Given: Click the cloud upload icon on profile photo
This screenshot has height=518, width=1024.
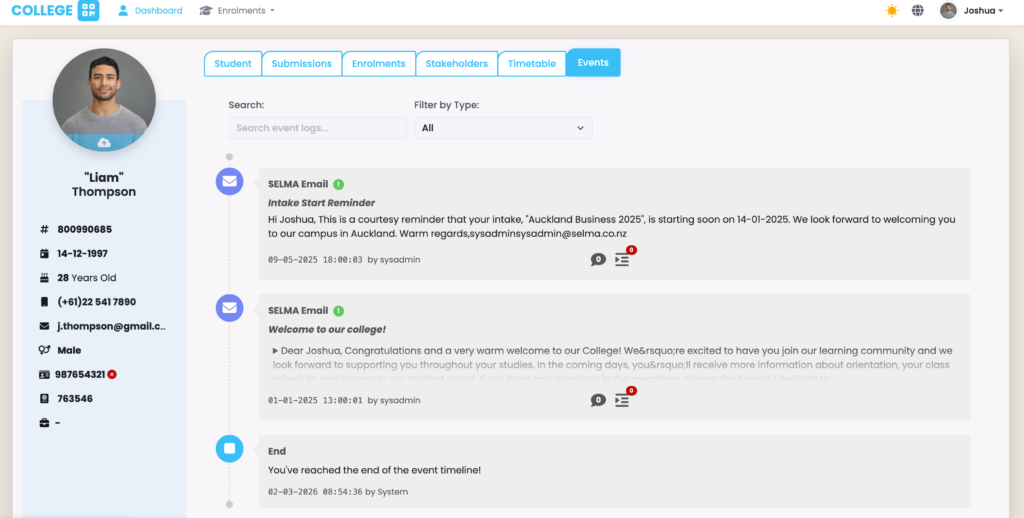Looking at the screenshot, I should coord(103,143).
